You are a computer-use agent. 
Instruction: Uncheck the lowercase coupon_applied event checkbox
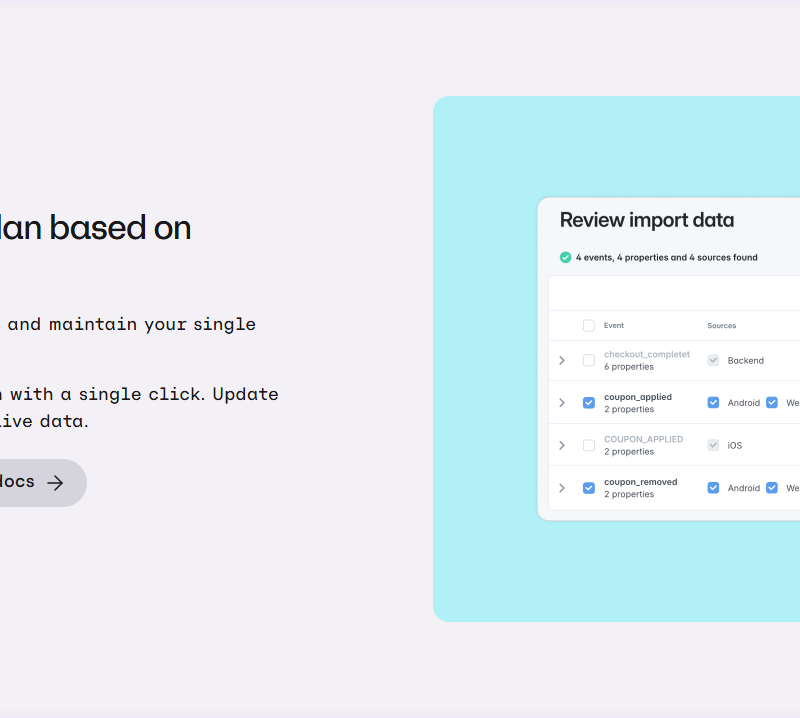(x=589, y=403)
